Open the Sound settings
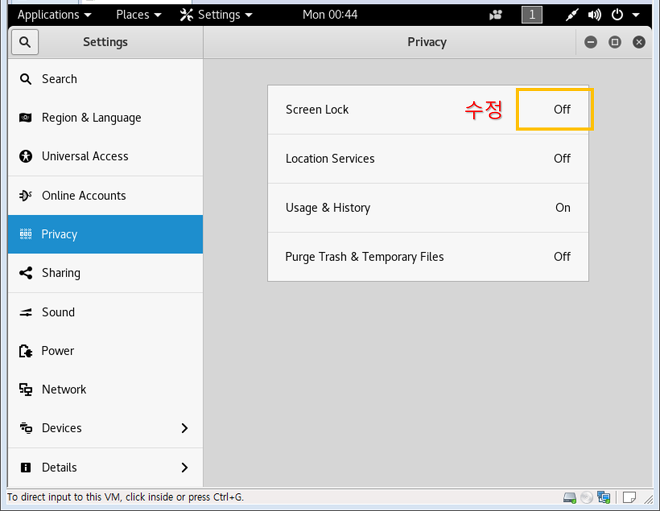Image resolution: width=660 pixels, height=511 pixels. point(105,312)
